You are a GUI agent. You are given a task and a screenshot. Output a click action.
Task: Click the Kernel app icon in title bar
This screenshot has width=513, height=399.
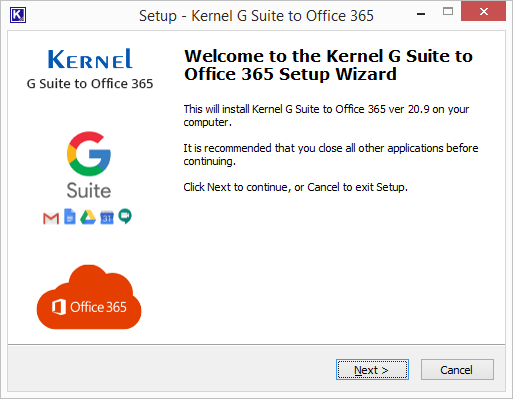click(18, 15)
